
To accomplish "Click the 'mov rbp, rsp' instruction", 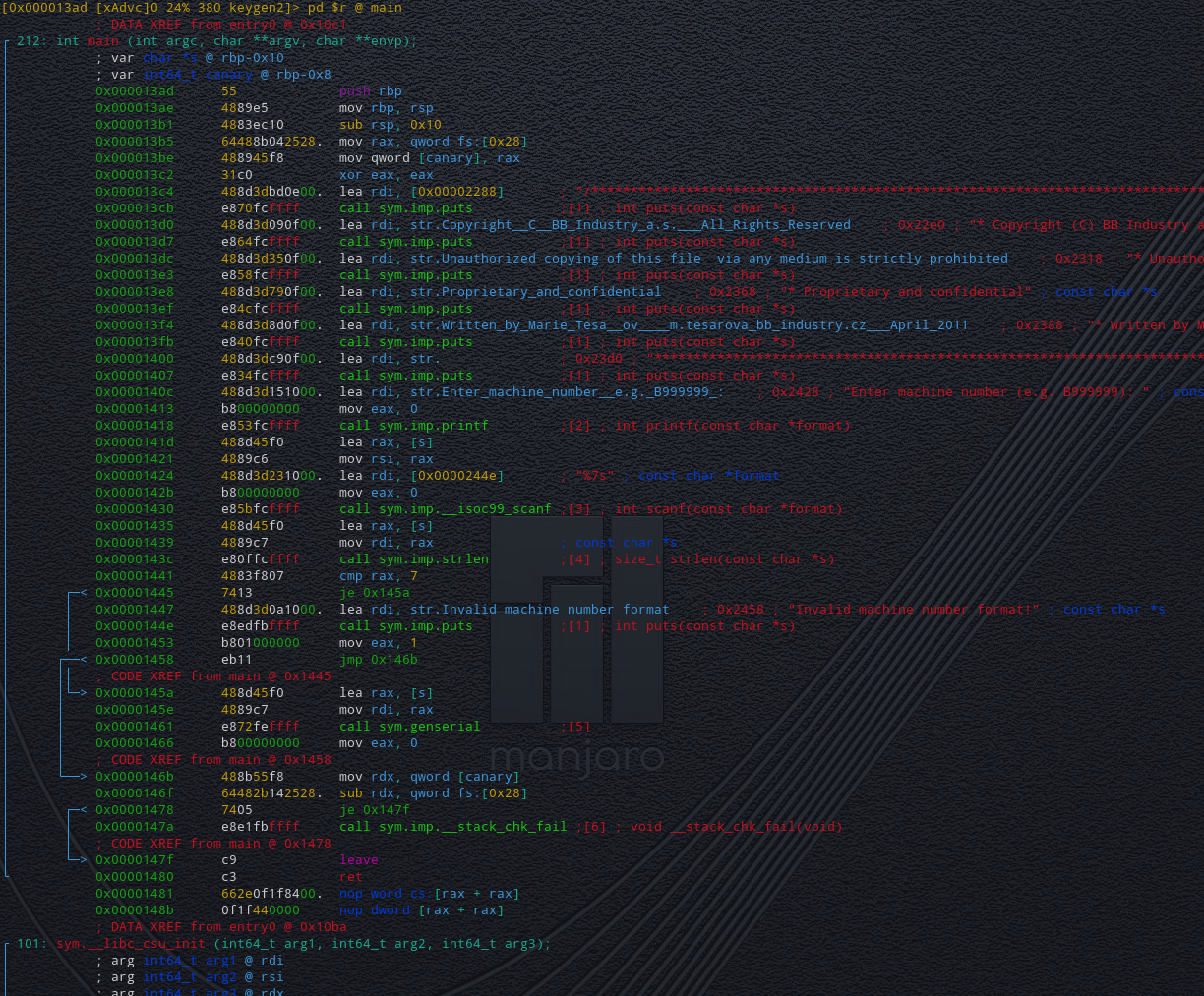I will coord(387,108).
